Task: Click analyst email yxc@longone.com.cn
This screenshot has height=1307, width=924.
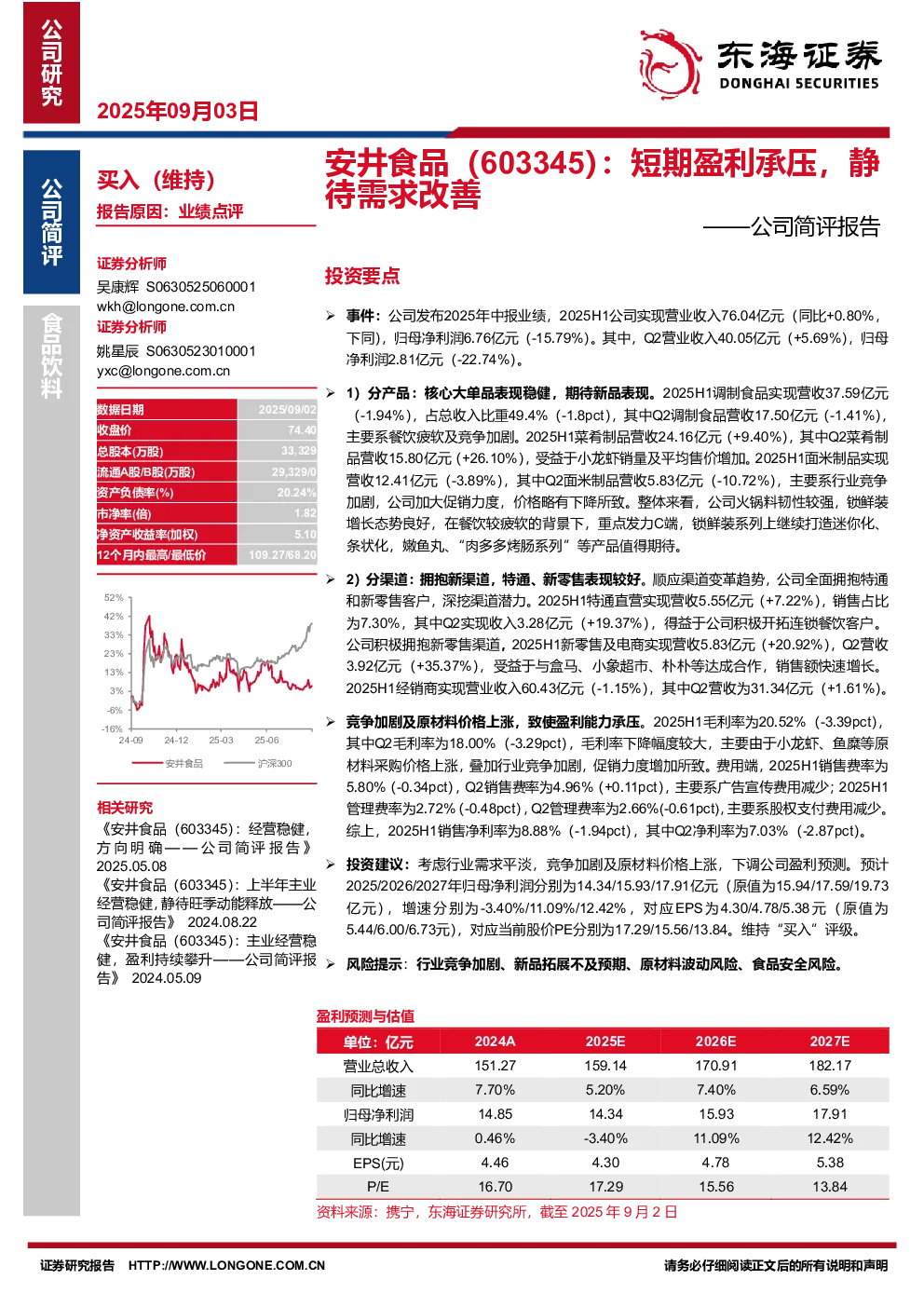Action: [163, 371]
